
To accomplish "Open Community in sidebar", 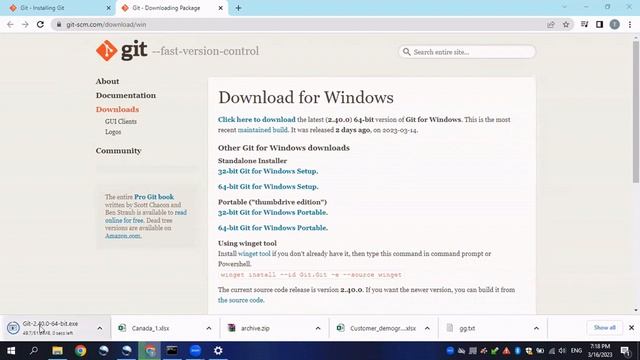I will 118,151.
